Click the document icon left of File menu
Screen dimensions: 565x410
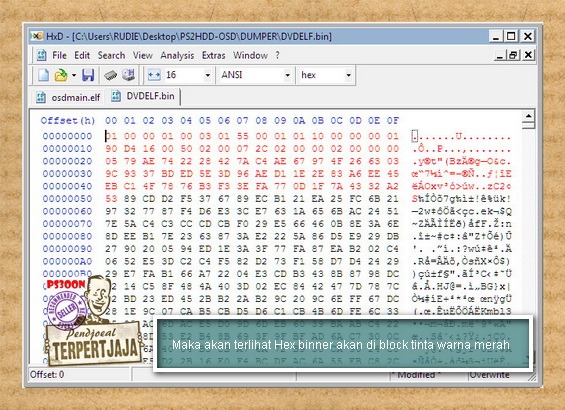coord(41,55)
